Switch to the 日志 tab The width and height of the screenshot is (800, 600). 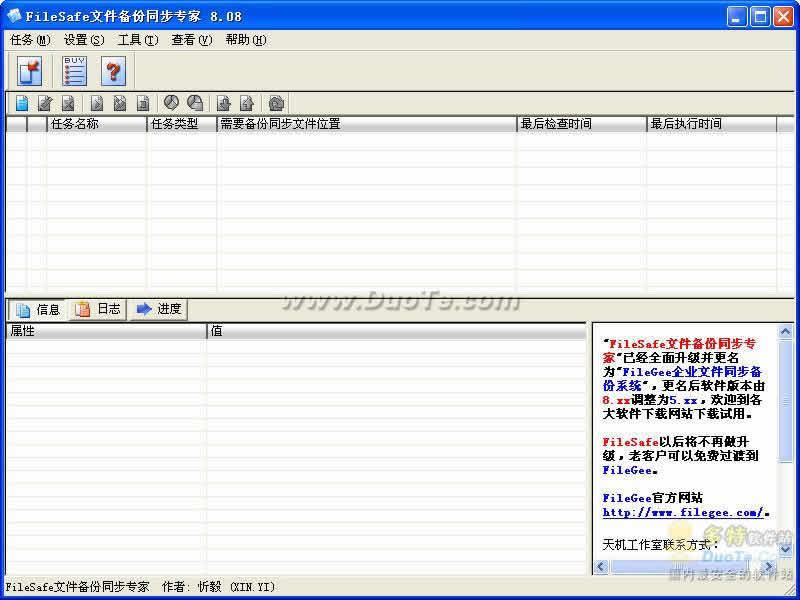pos(97,309)
